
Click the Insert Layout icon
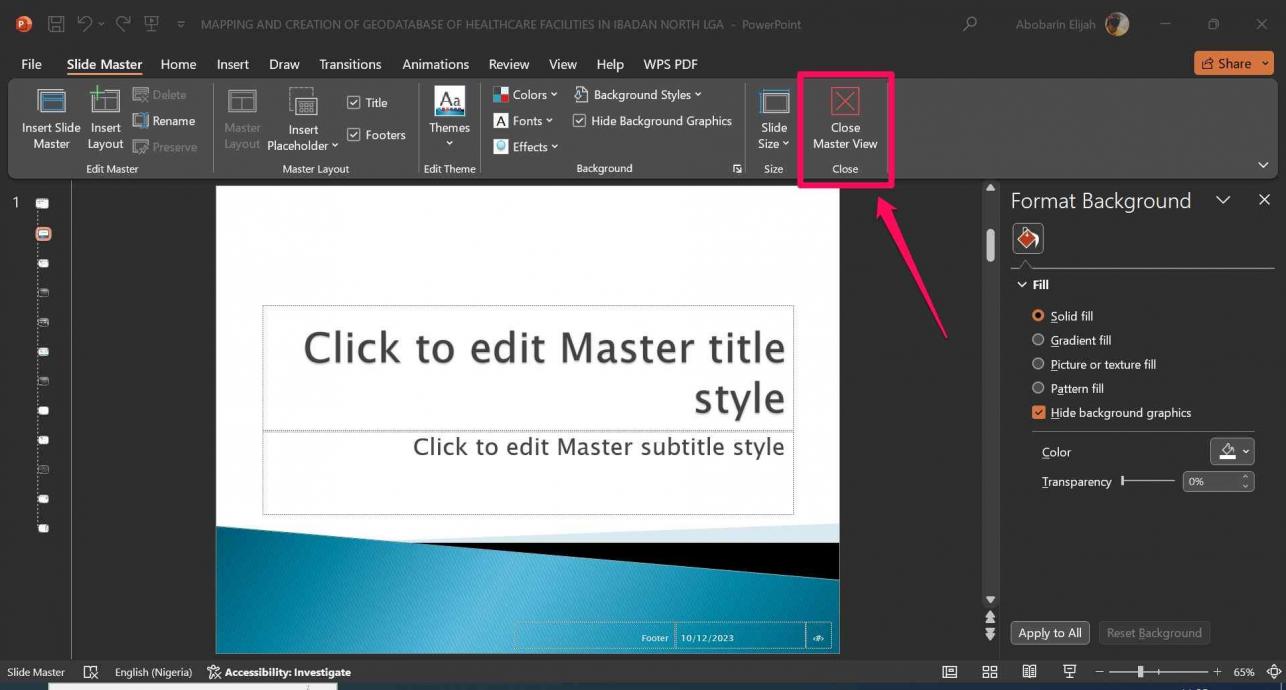105,102
